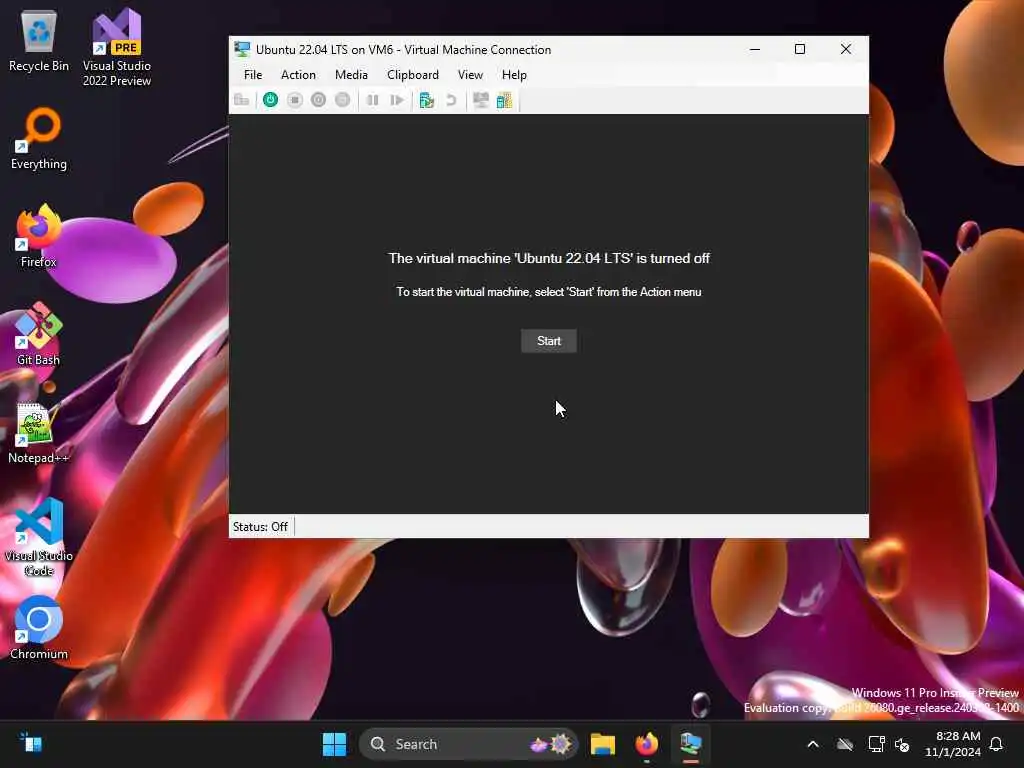The image size is (1024, 768).
Task: Open the File menu
Action: 253,74
